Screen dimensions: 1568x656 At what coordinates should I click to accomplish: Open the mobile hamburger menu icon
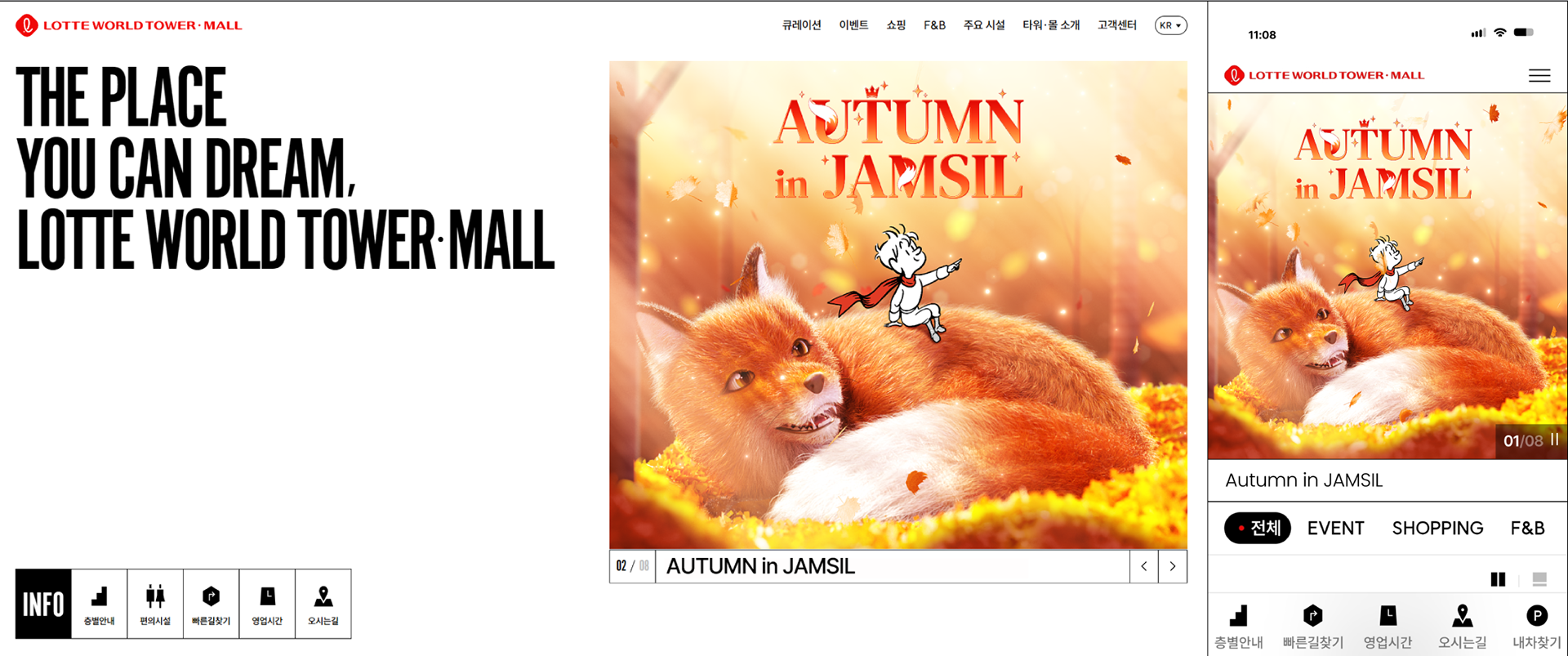1539,76
